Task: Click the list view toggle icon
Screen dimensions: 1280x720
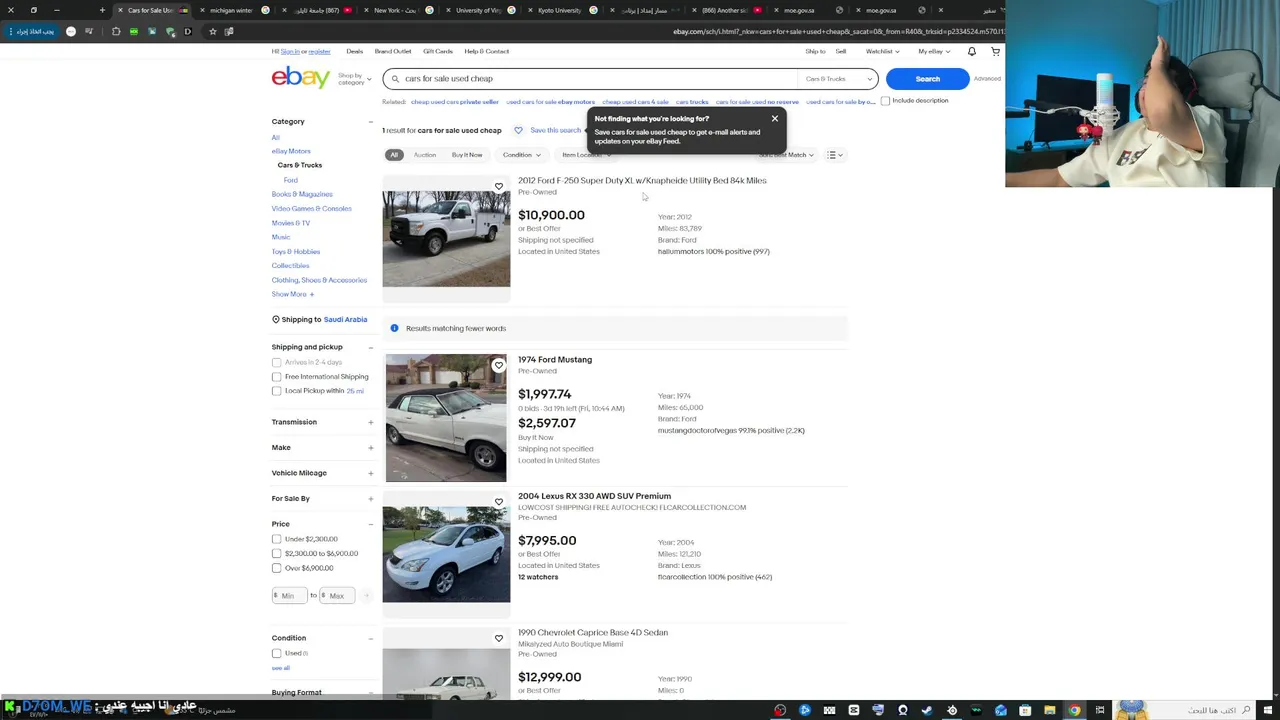Action: (834, 155)
